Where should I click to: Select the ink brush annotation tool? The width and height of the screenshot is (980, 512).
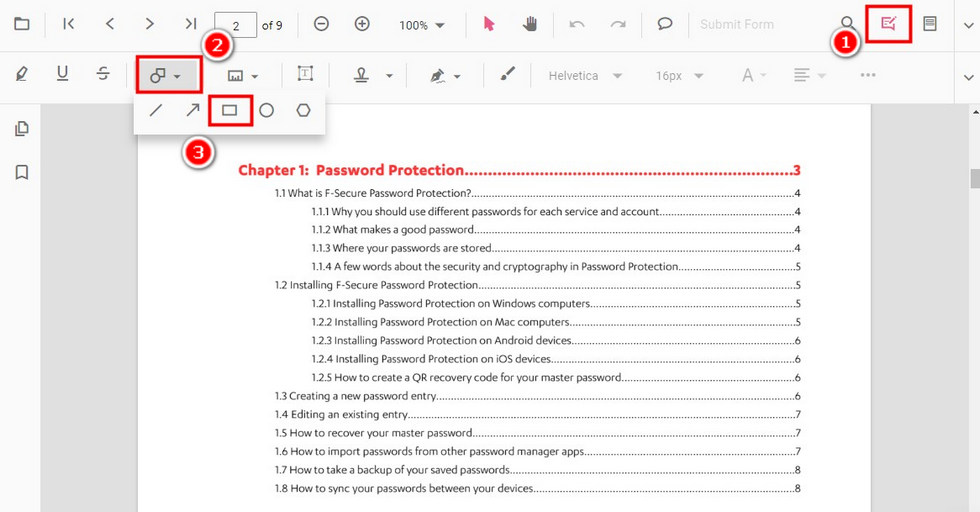pos(508,74)
